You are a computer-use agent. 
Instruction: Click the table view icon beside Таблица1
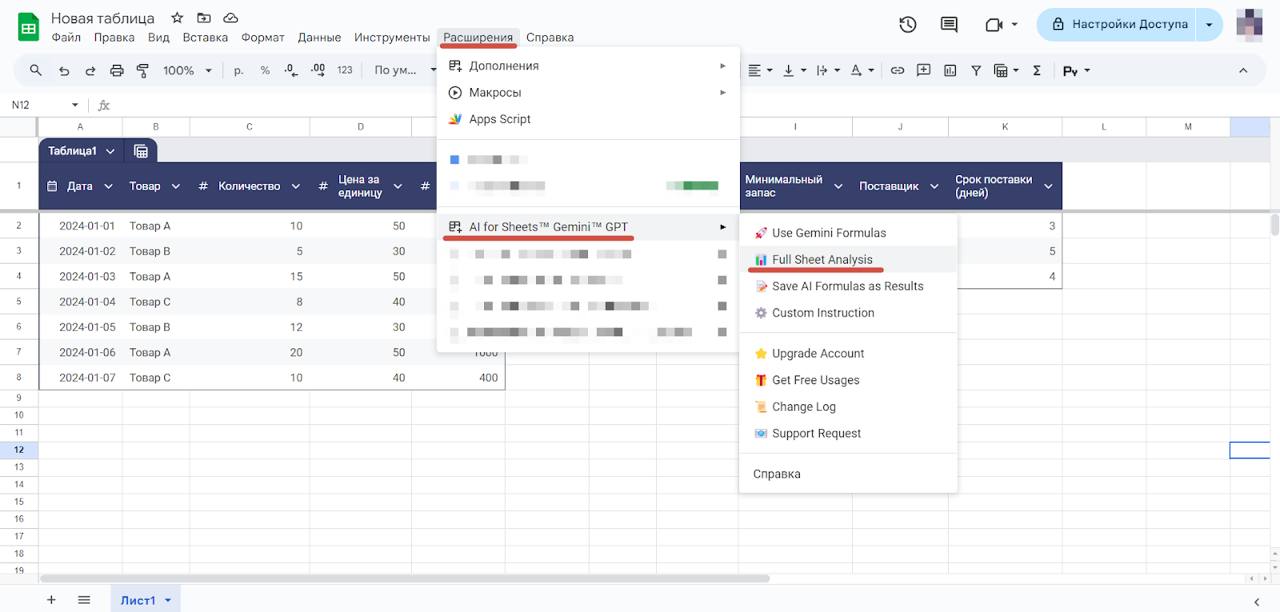(x=141, y=151)
